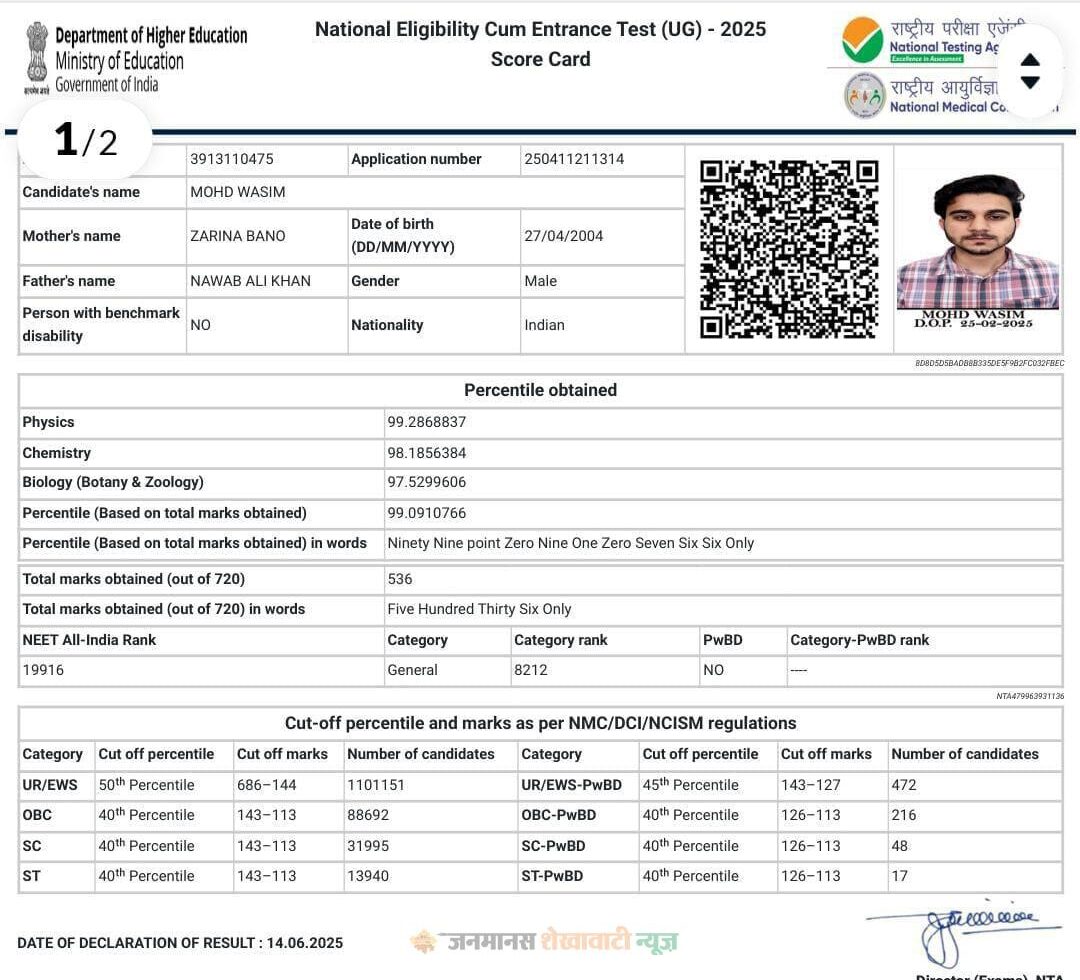Click roll number value 3913110475
1080x980 pixels.
click(231, 159)
